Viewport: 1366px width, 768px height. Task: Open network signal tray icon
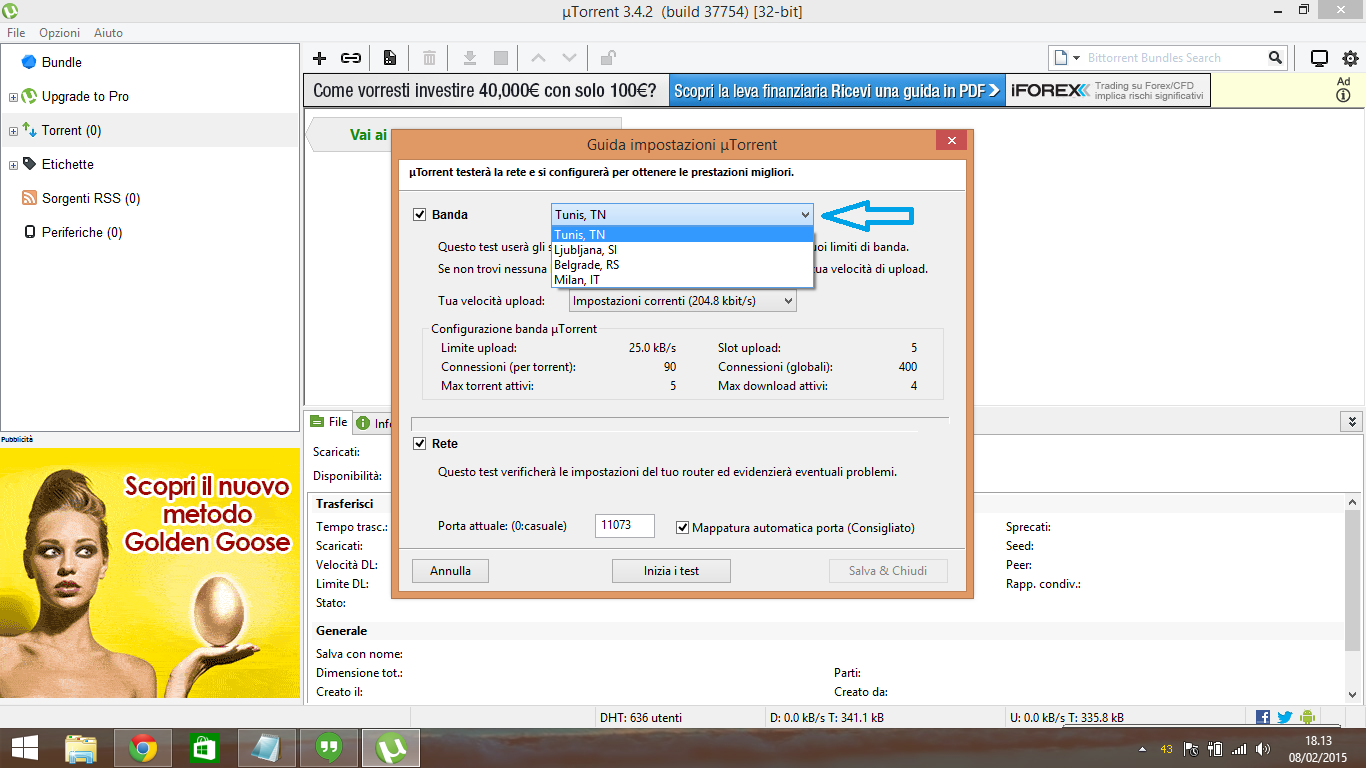tap(1239, 749)
